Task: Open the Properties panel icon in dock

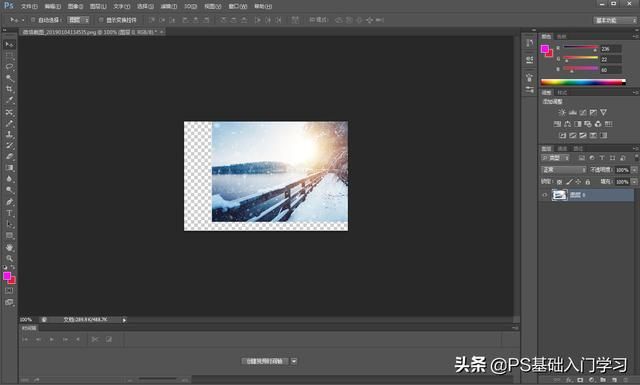Action: point(529,60)
